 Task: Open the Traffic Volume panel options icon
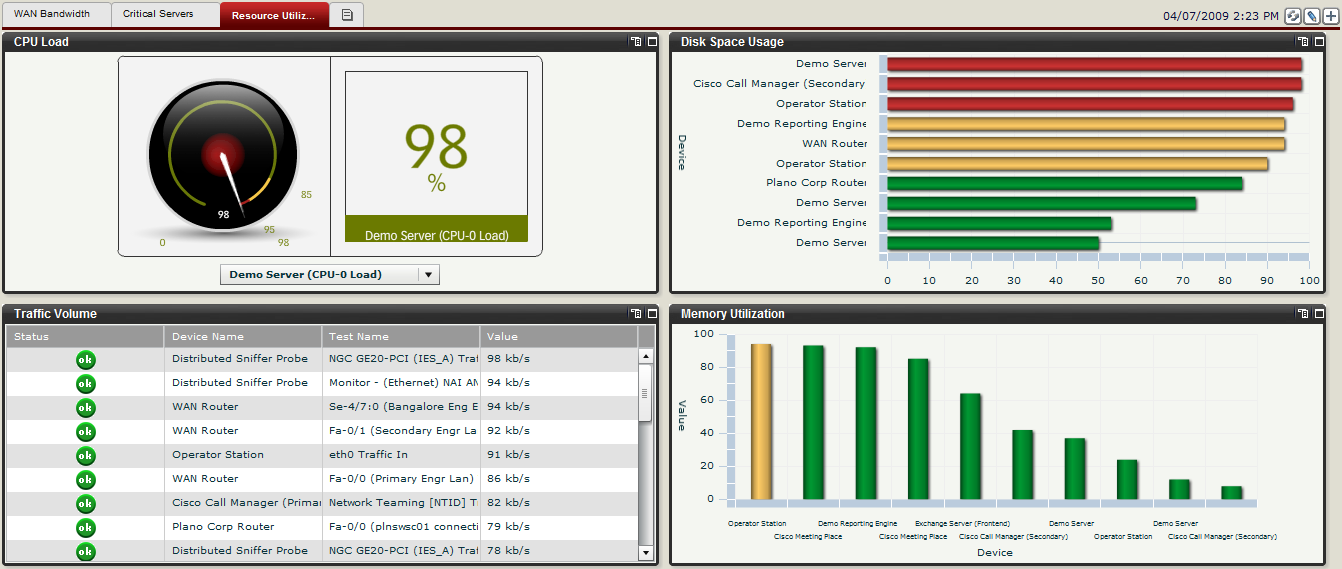coord(636,314)
